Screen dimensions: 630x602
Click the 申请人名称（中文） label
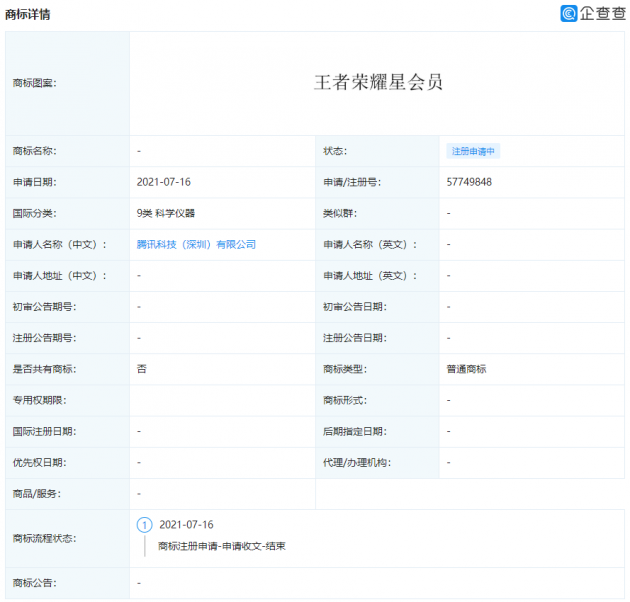[x=59, y=244]
